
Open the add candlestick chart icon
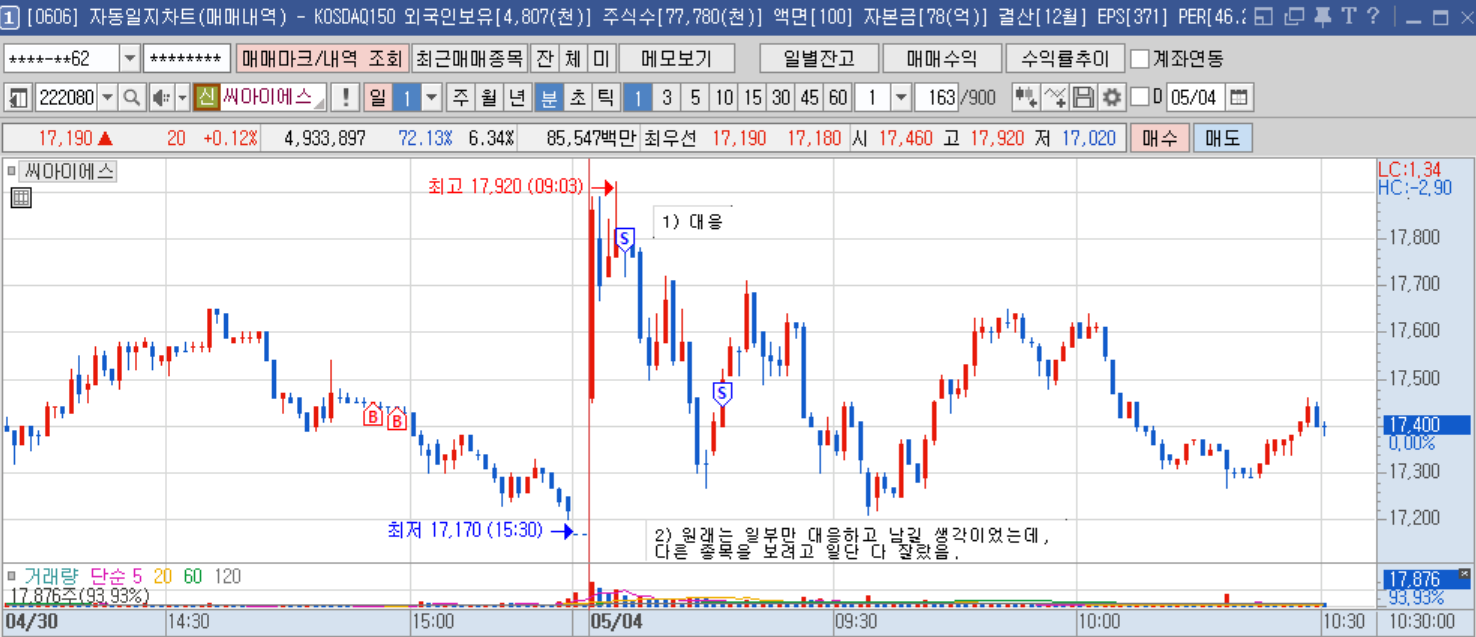pyautogui.click(x=1025, y=98)
